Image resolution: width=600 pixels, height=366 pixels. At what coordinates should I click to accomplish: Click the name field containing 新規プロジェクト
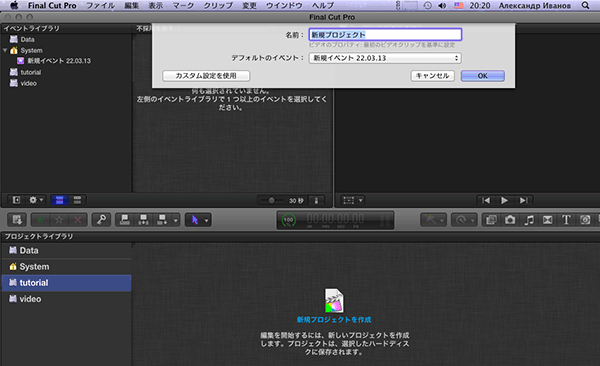pyautogui.click(x=385, y=34)
